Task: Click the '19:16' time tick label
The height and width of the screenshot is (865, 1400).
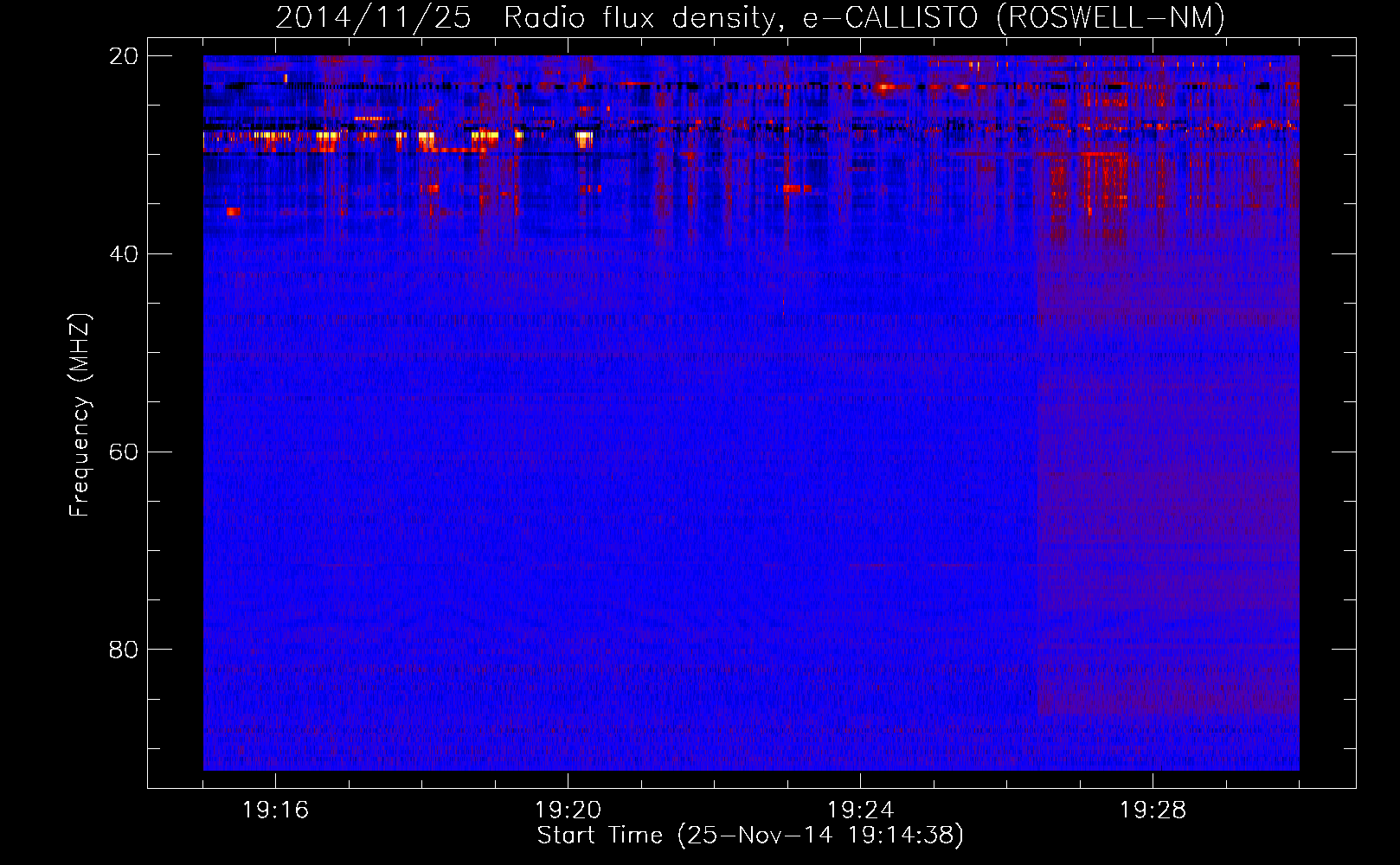Action: point(275,811)
